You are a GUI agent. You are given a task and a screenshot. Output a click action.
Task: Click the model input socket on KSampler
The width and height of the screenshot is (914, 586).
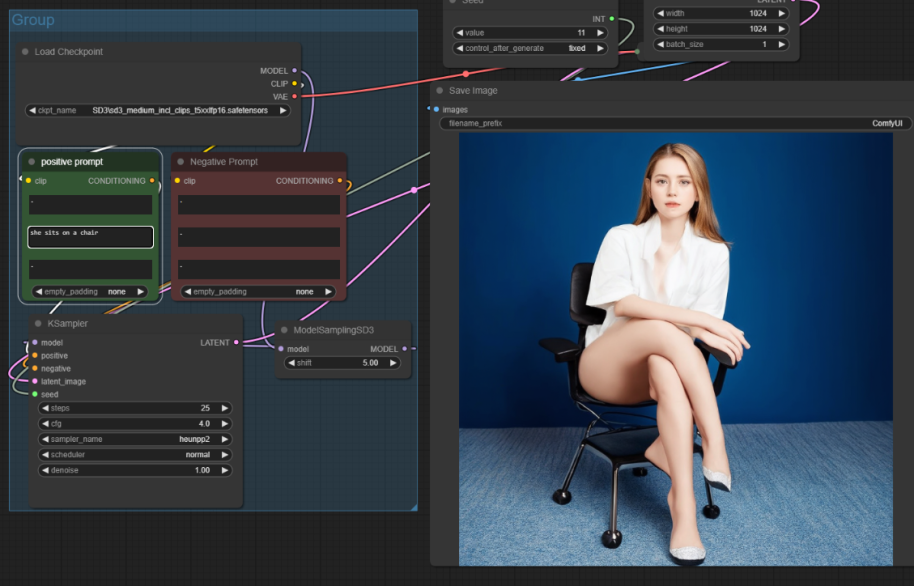click(x=35, y=343)
